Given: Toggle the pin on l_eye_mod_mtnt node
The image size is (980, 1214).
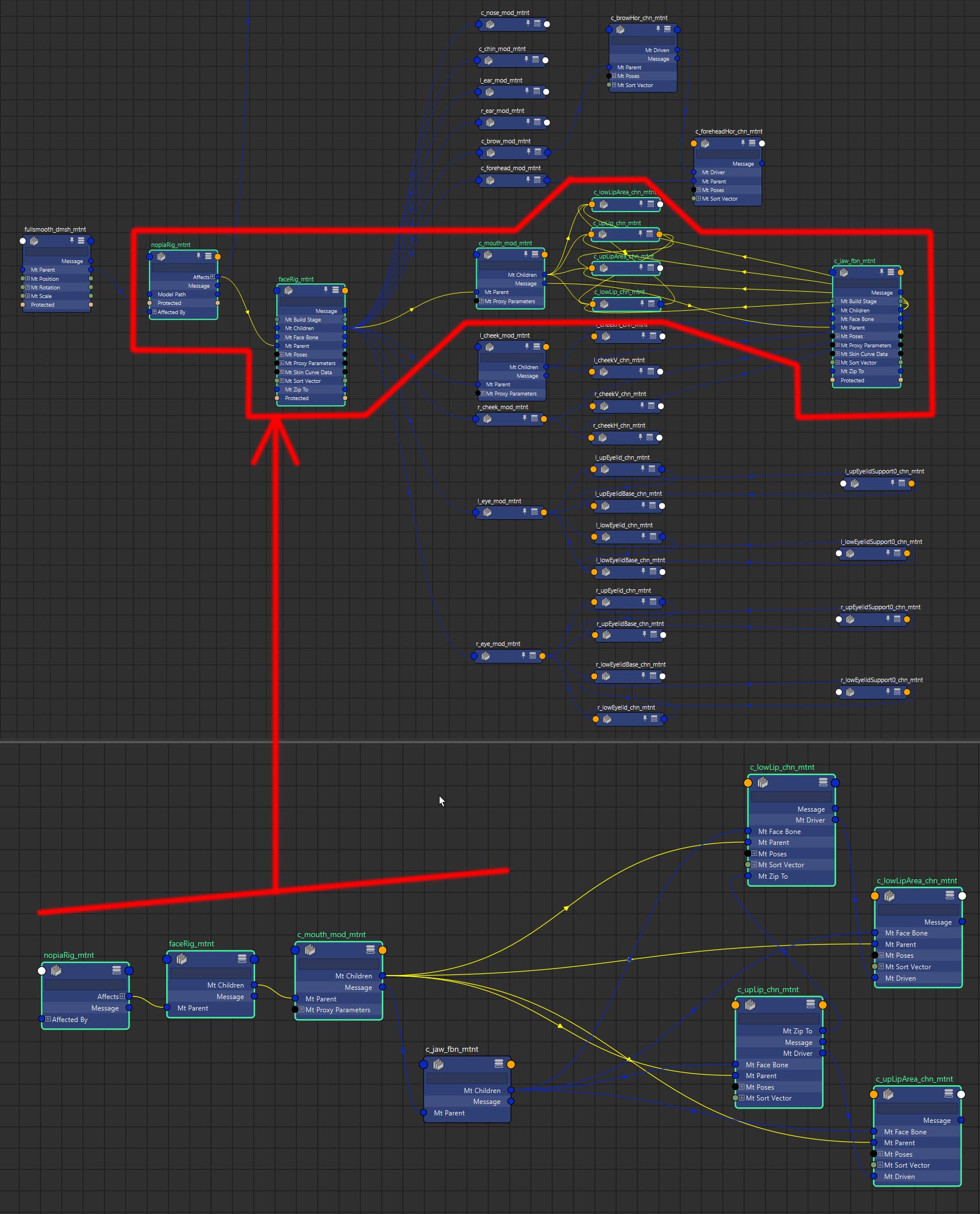Looking at the screenshot, I should pos(524,511).
